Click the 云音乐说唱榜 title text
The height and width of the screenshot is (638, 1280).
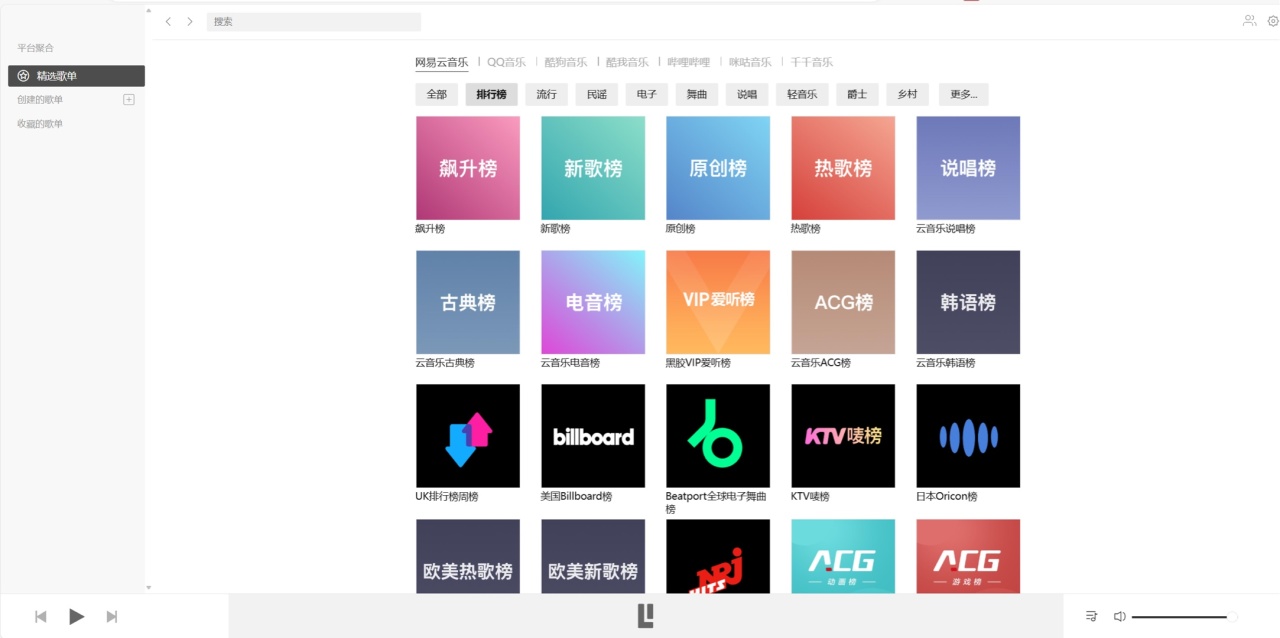pos(945,229)
